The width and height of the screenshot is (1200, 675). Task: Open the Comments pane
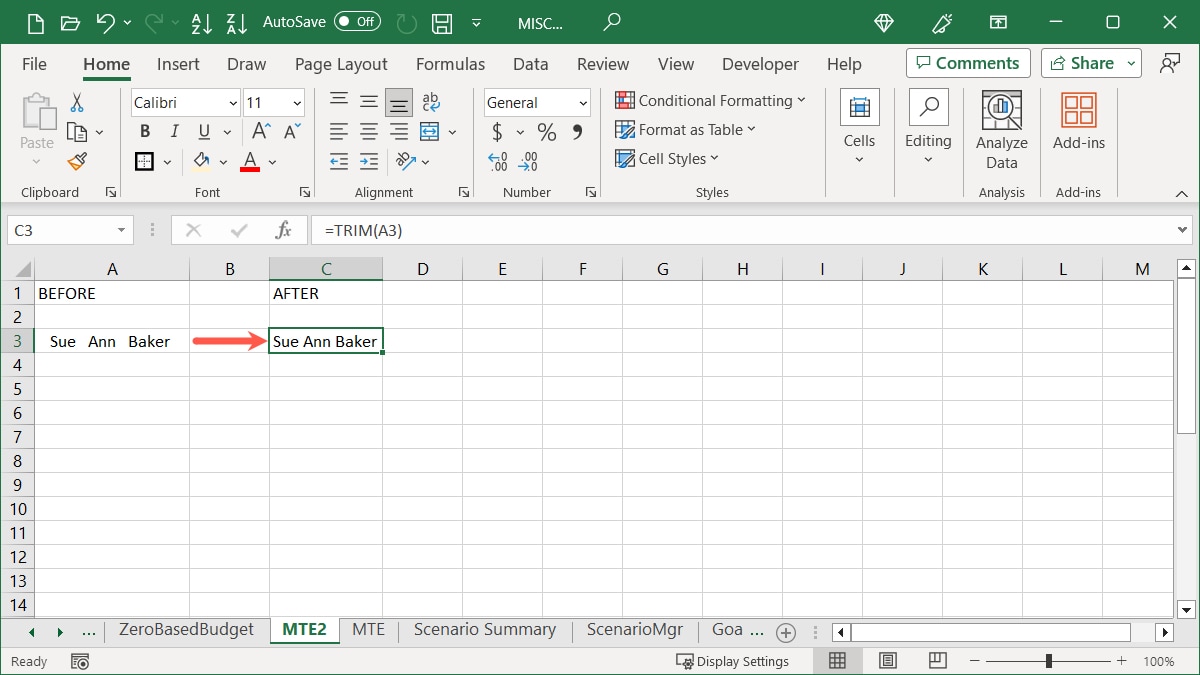(x=967, y=63)
